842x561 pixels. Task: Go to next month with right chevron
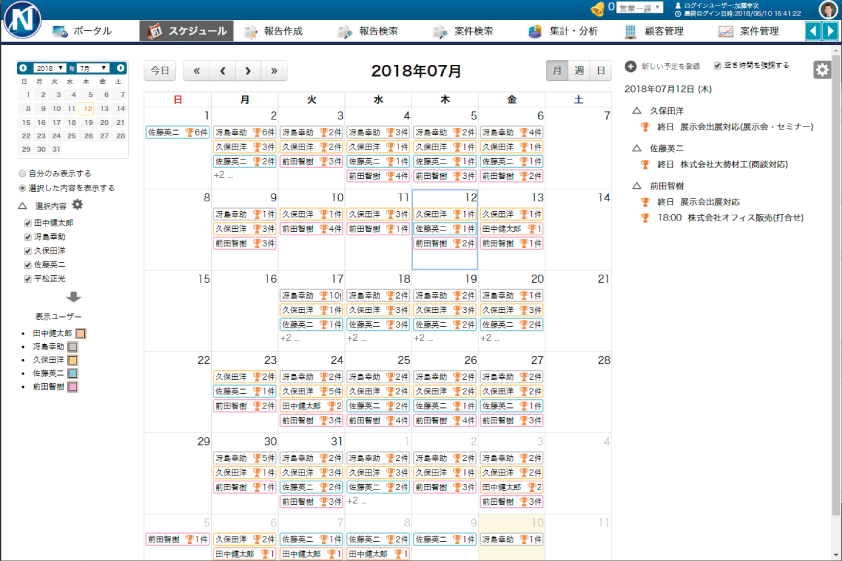pos(248,71)
